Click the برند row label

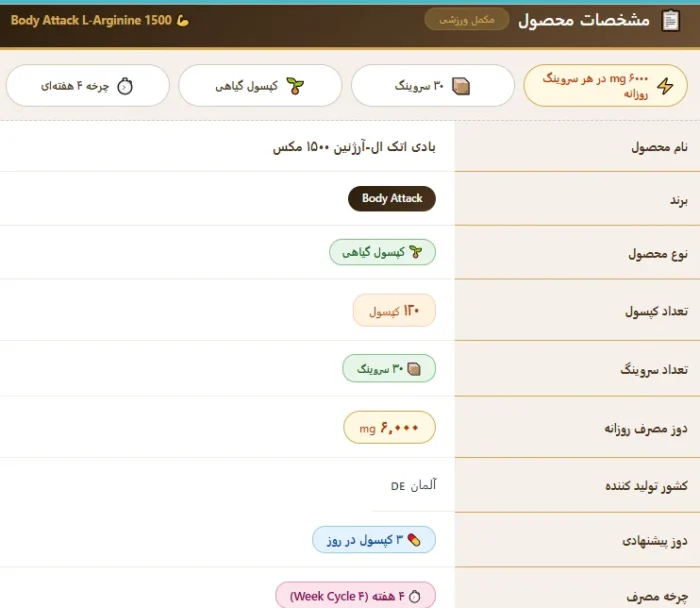(679, 200)
